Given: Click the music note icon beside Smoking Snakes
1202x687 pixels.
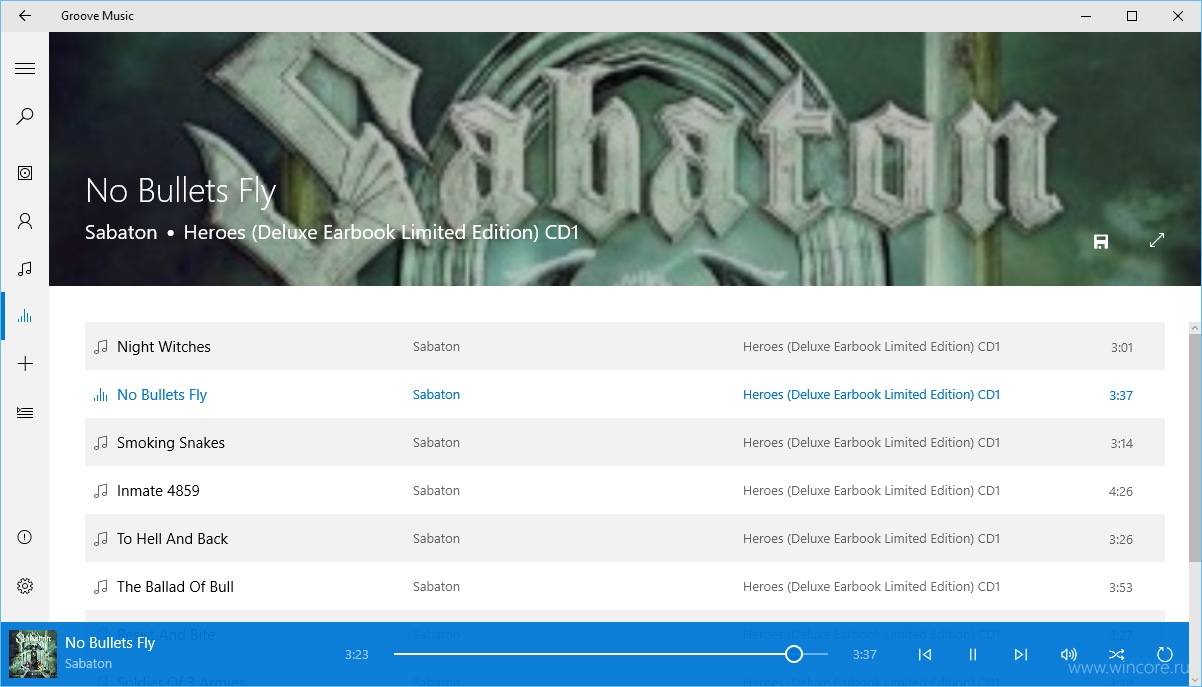Looking at the screenshot, I should [100, 443].
